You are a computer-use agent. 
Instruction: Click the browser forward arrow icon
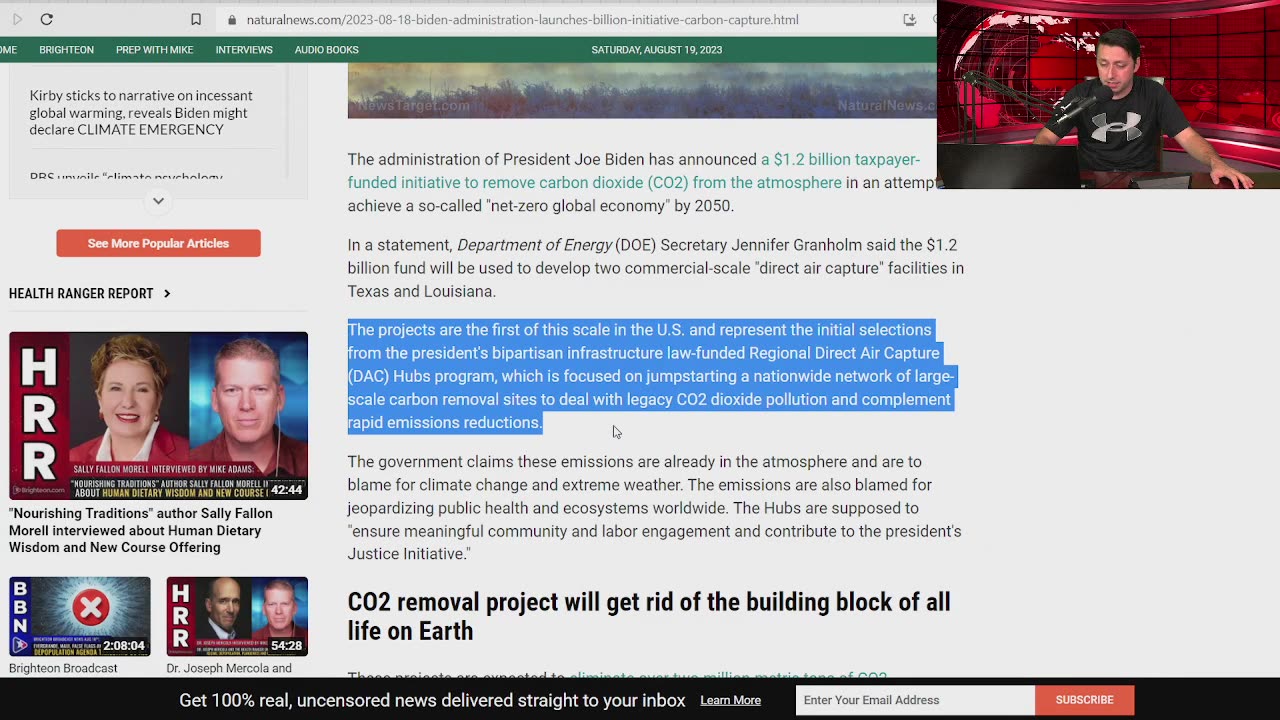(x=17, y=19)
